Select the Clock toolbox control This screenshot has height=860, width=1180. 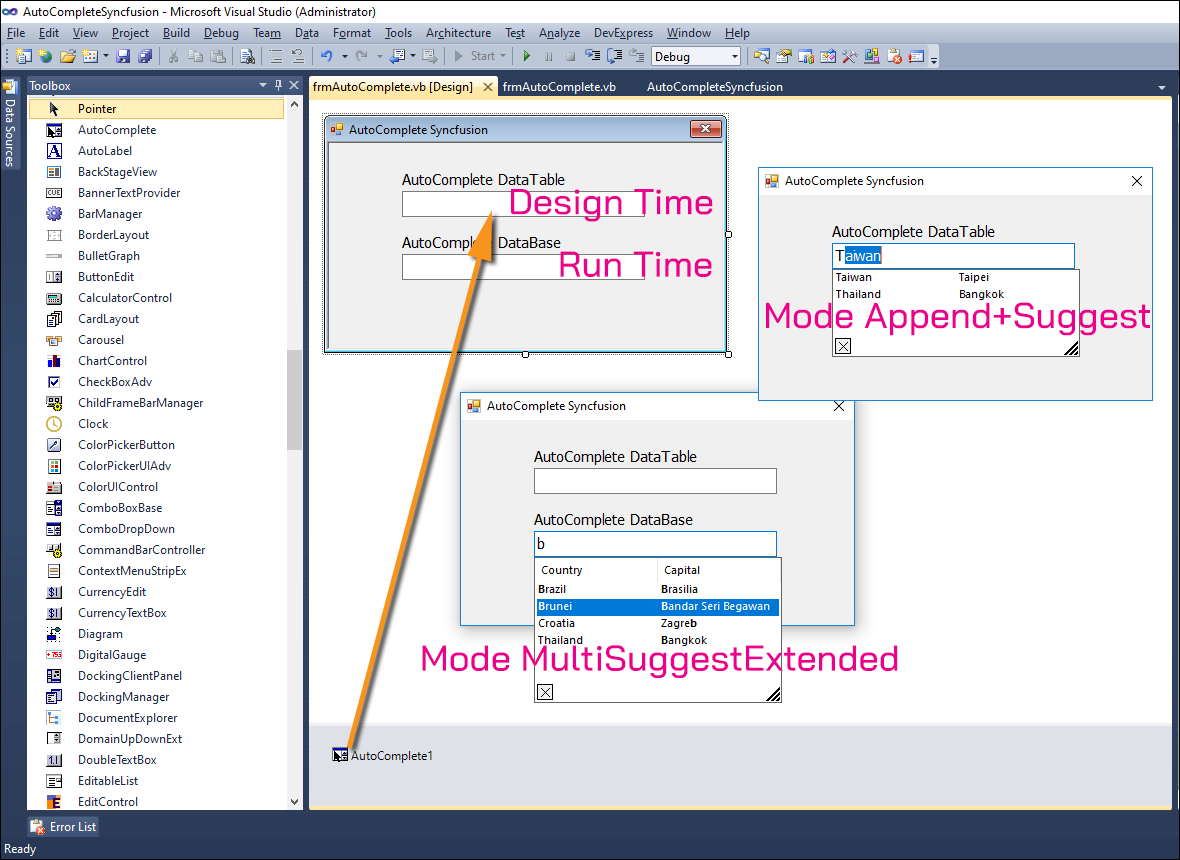157,424
